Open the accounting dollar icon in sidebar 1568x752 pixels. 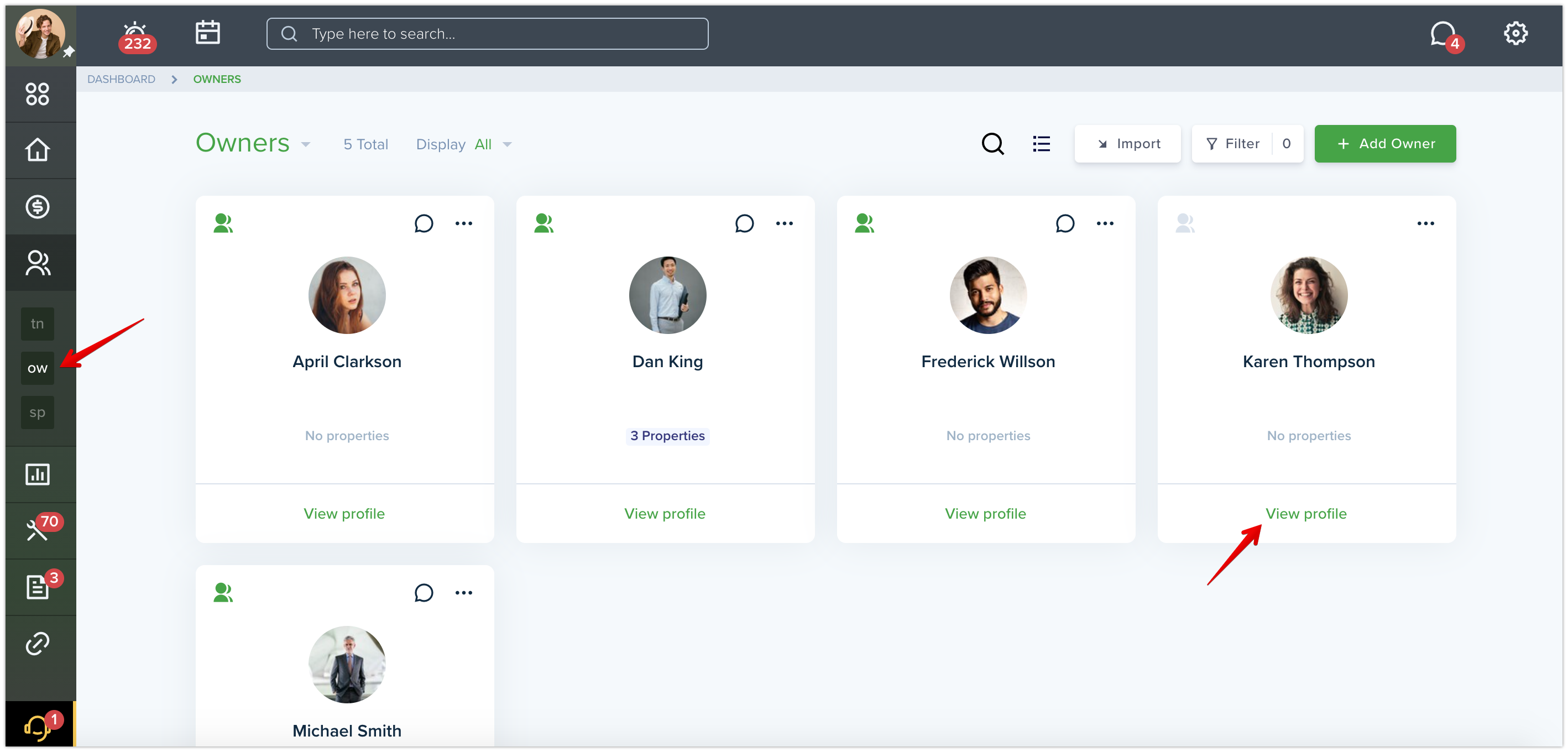(x=37, y=206)
